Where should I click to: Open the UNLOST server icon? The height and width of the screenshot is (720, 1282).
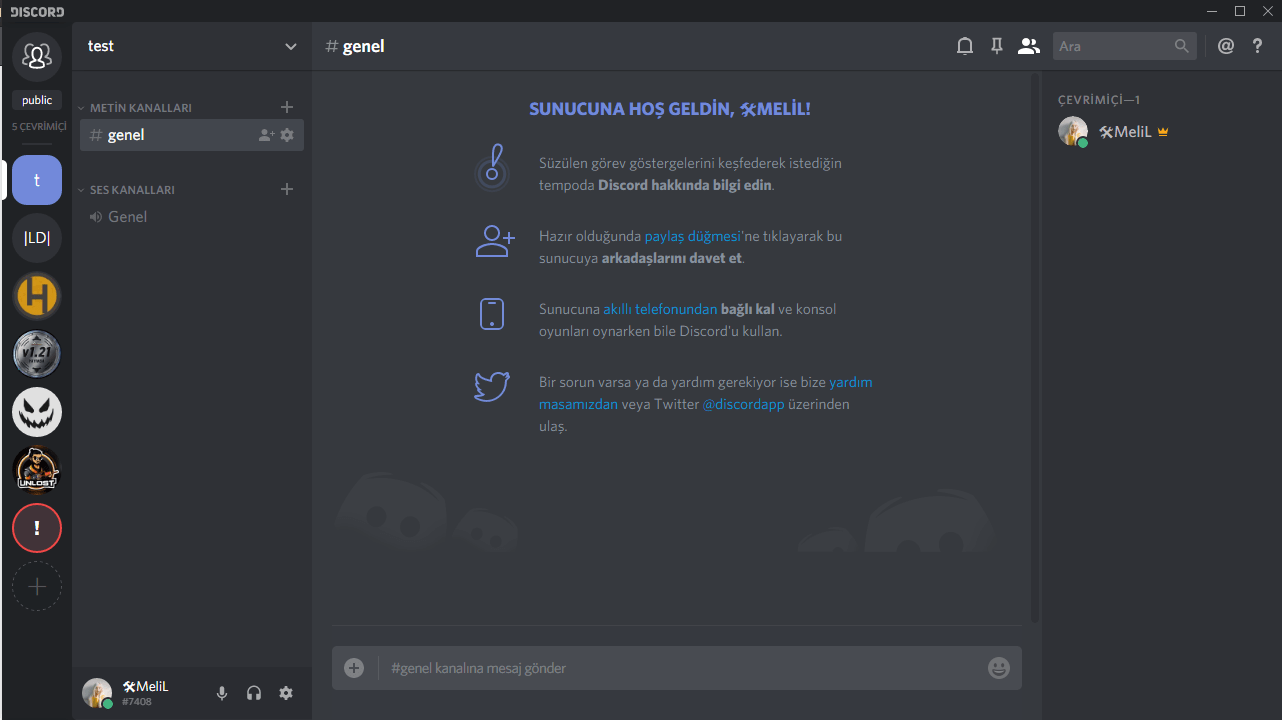[37, 470]
